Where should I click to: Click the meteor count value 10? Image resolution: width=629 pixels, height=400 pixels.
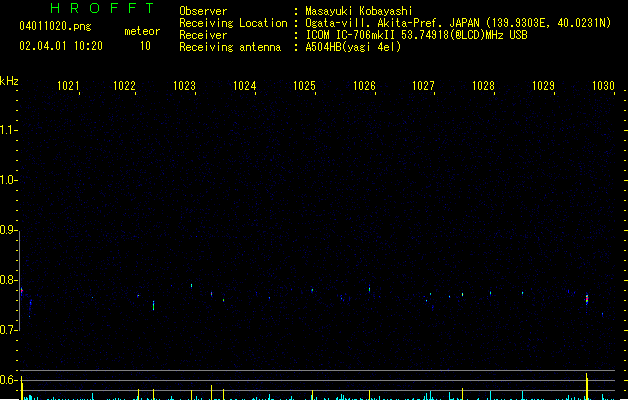coord(145,46)
